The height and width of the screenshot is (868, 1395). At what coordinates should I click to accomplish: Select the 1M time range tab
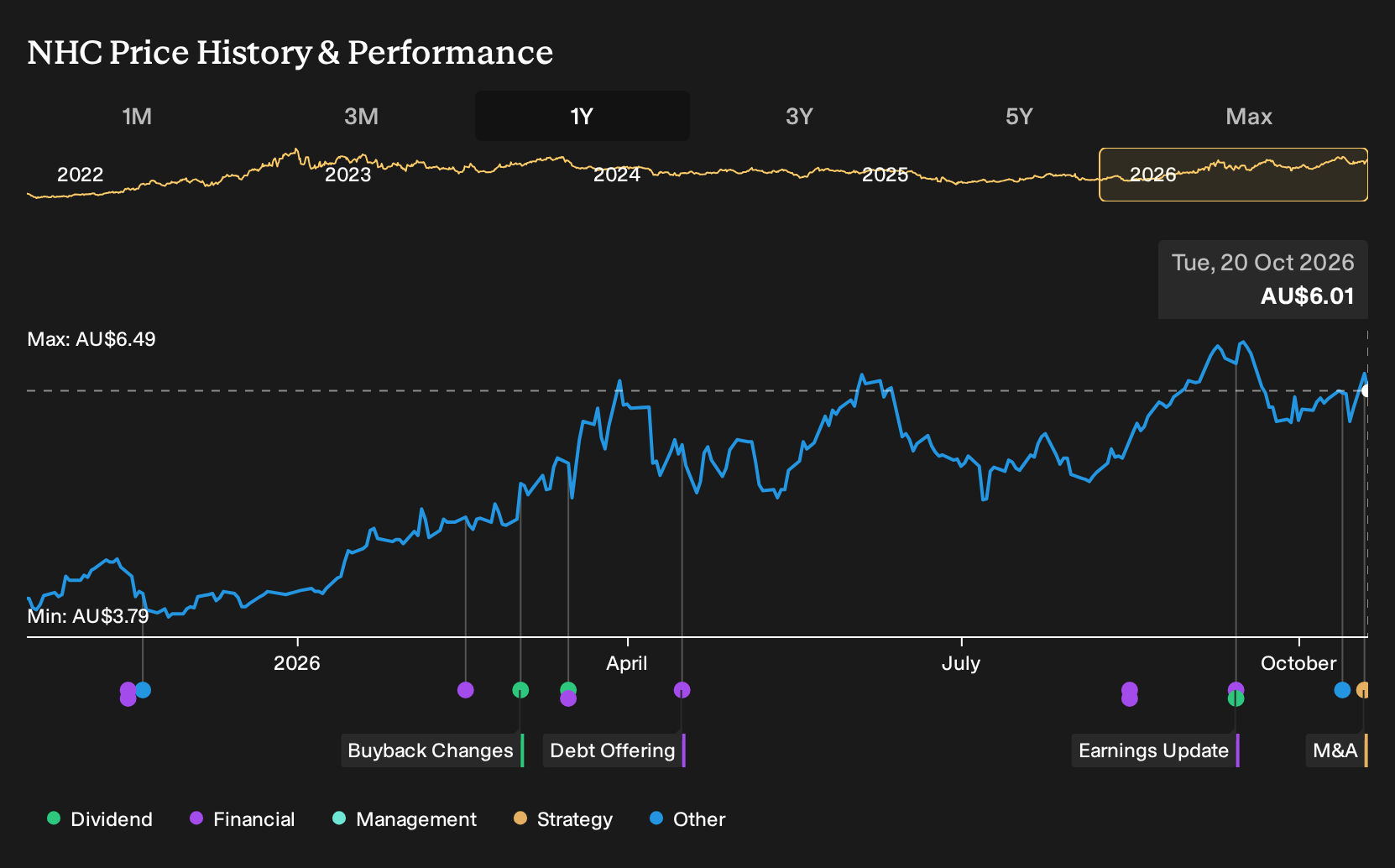(x=137, y=116)
